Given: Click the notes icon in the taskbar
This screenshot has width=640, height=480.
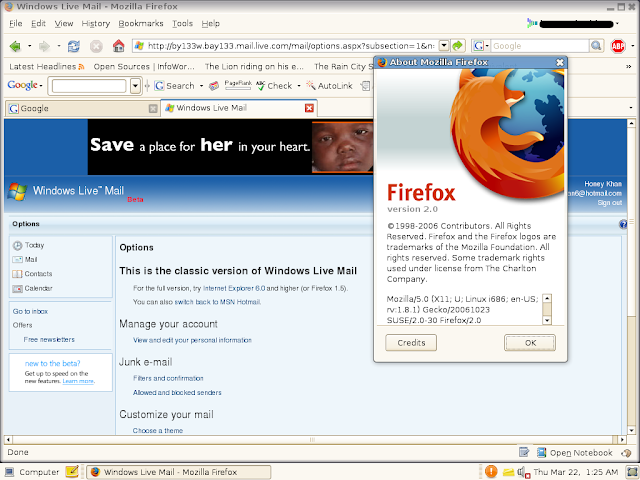Looking at the screenshot, I should coord(72,471).
